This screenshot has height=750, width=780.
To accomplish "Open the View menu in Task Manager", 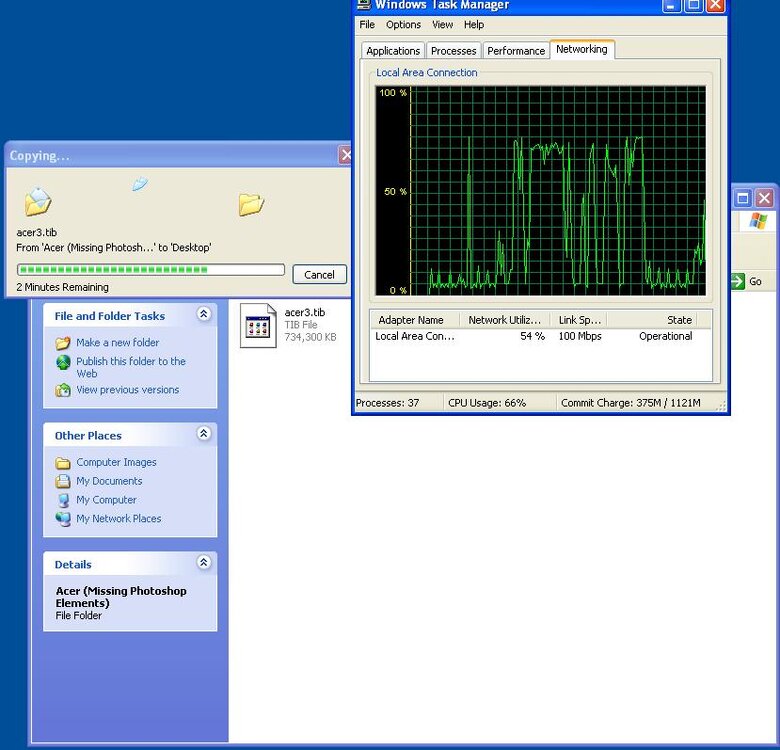I will [442, 24].
